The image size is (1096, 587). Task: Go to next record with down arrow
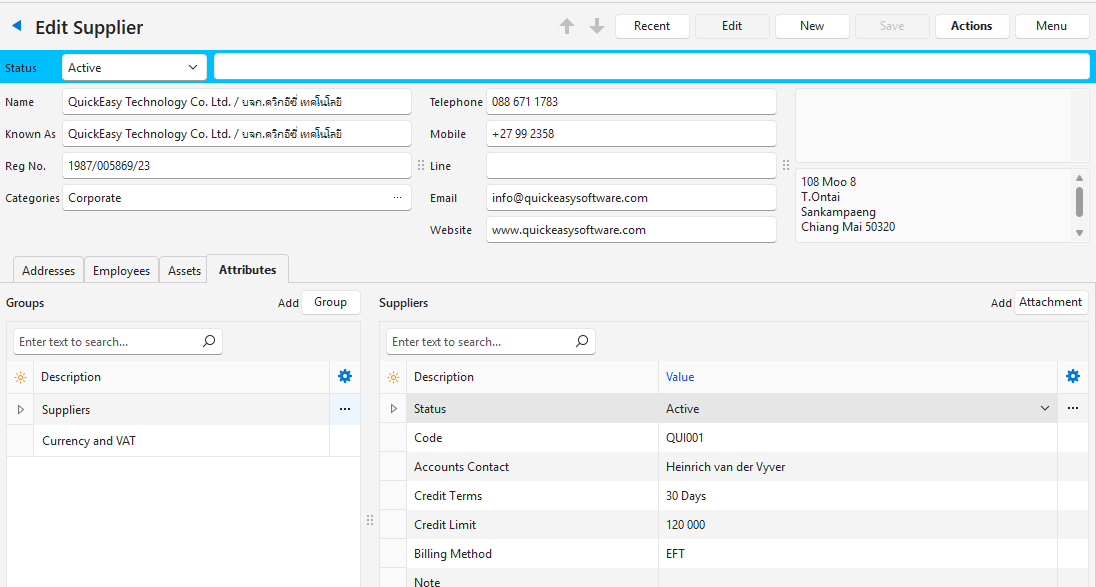(597, 27)
